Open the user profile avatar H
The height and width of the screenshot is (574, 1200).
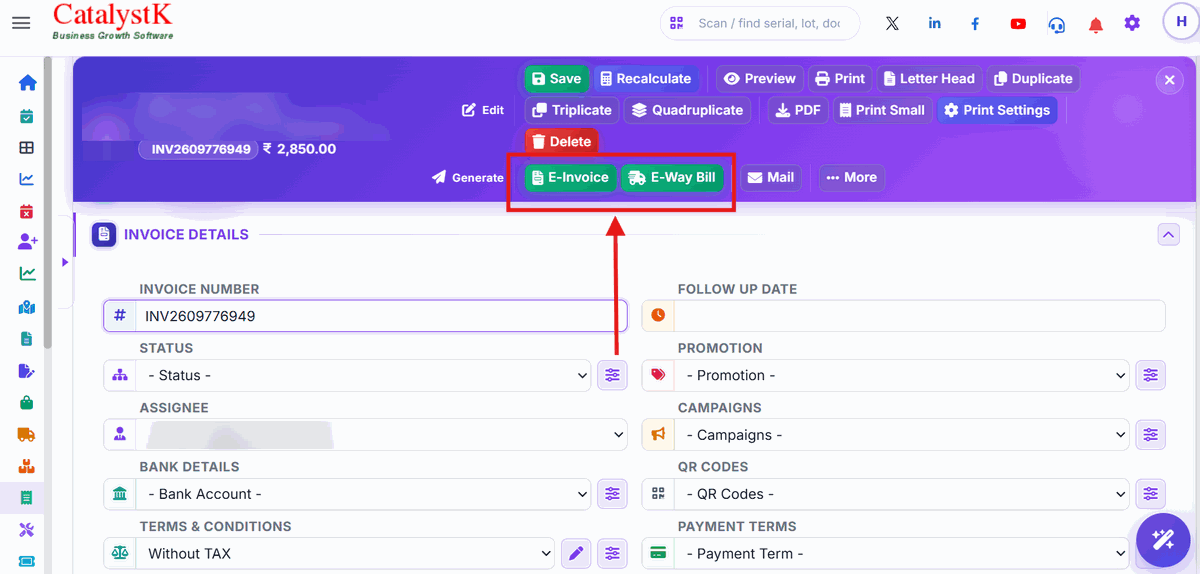coord(1181,22)
